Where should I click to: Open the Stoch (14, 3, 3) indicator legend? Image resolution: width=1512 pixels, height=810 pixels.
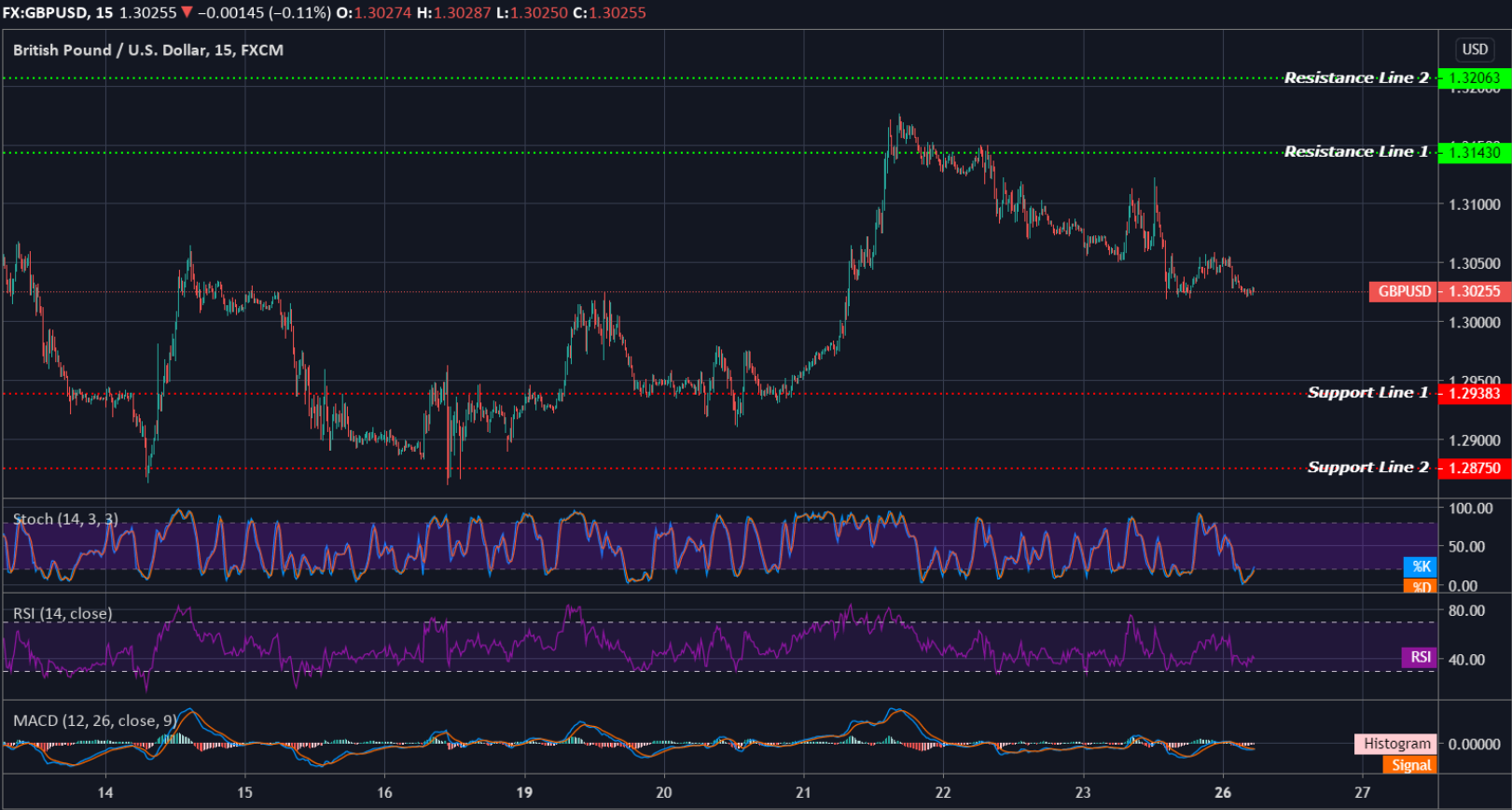65,519
